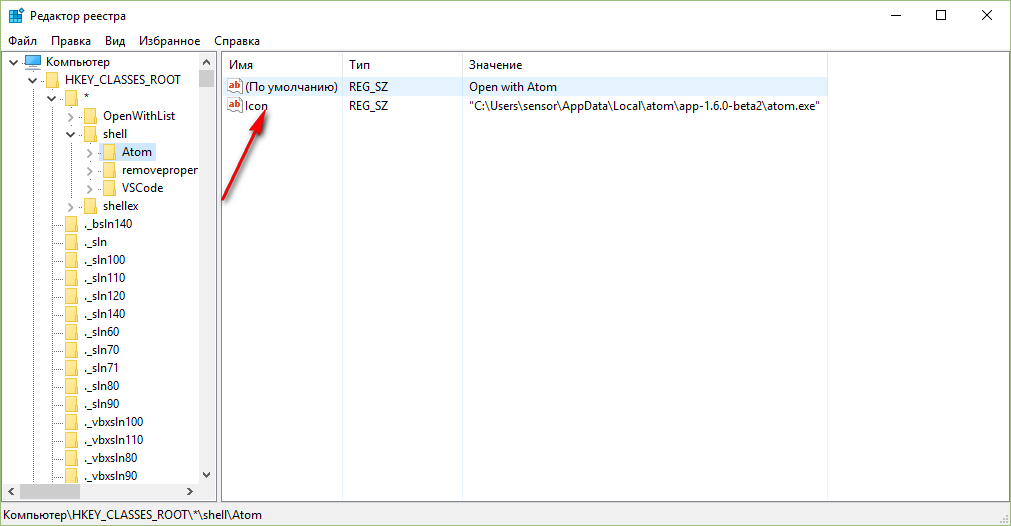Click the horizontal scrollbar left arrow
1011x526 pixels.
[11, 491]
